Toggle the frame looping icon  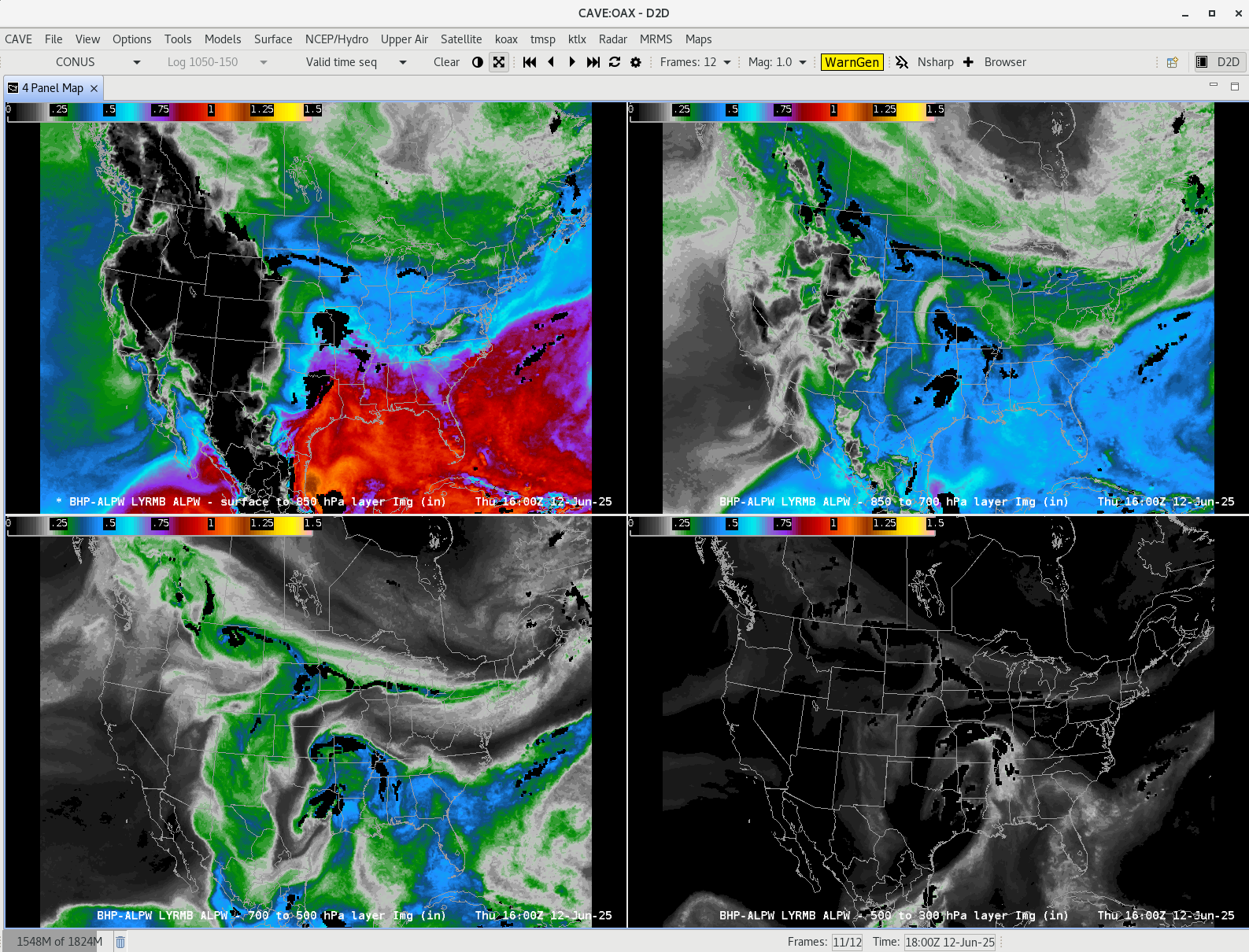click(615, 62)
